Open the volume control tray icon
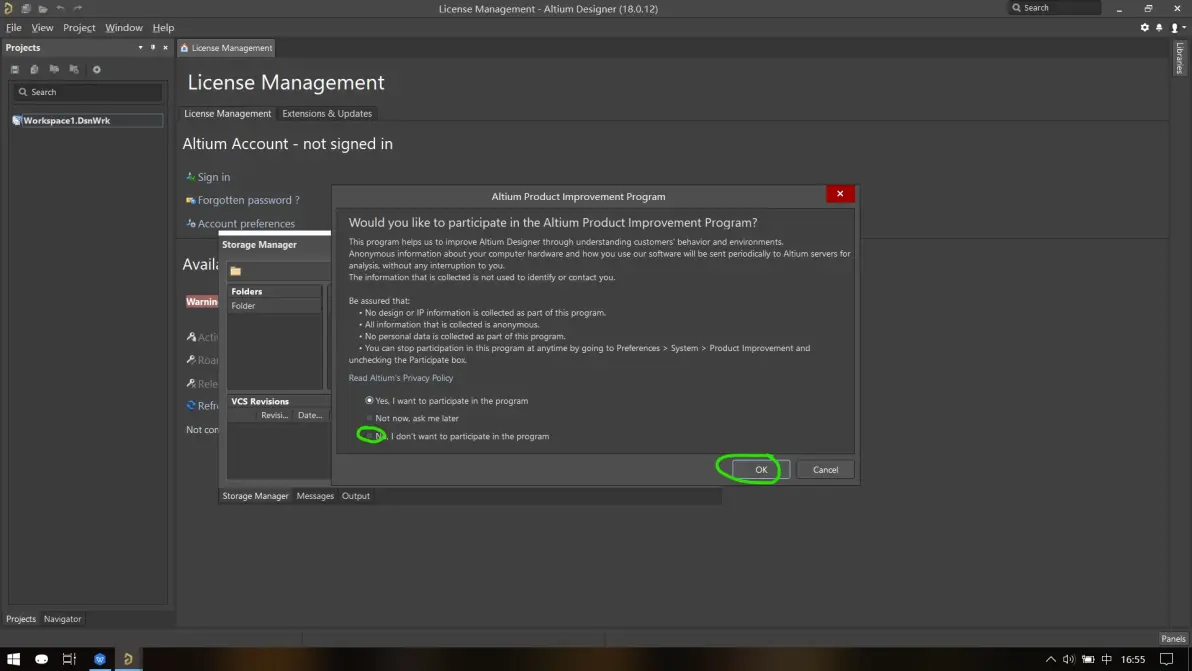This screenshot has height=671, width=1192. (1069, 659)
